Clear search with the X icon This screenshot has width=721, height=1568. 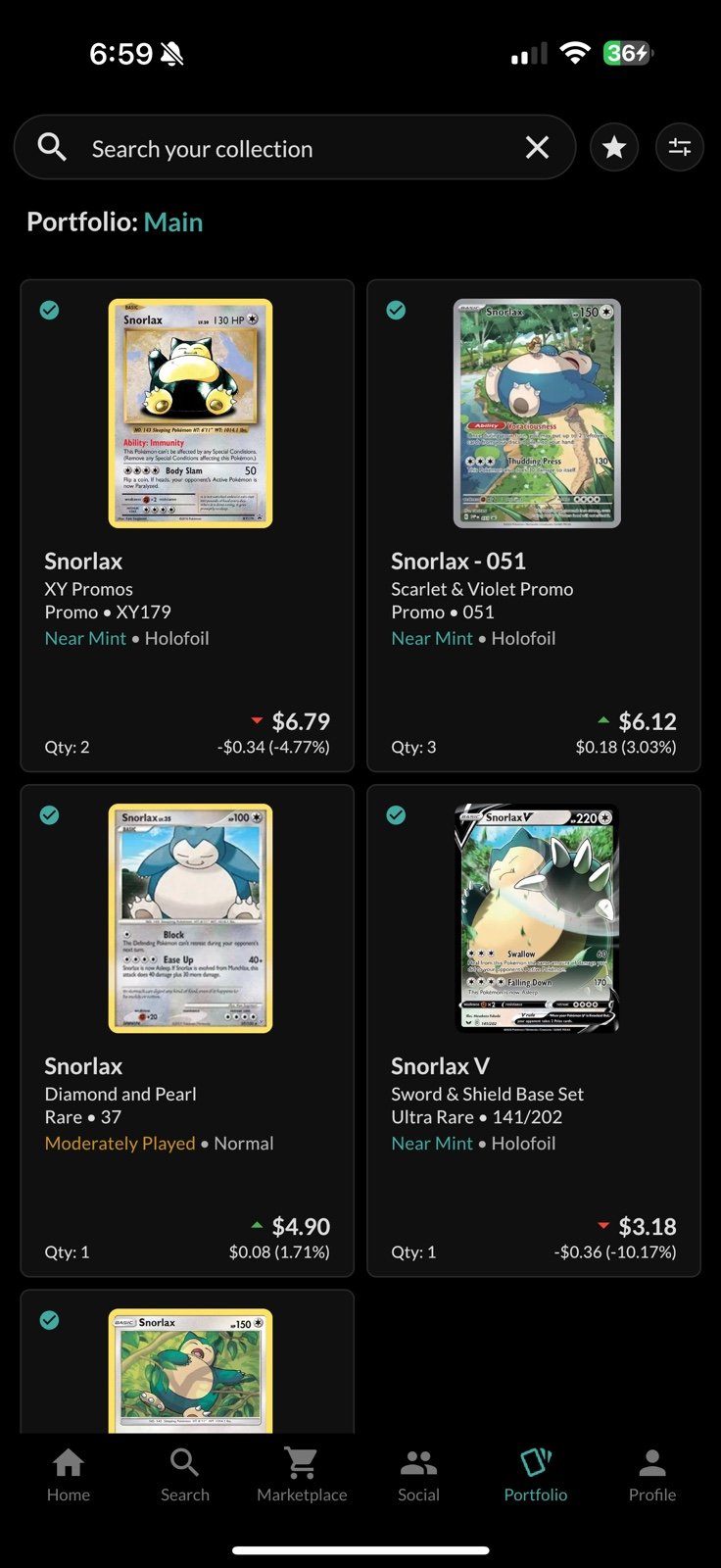tap(537, 148)
